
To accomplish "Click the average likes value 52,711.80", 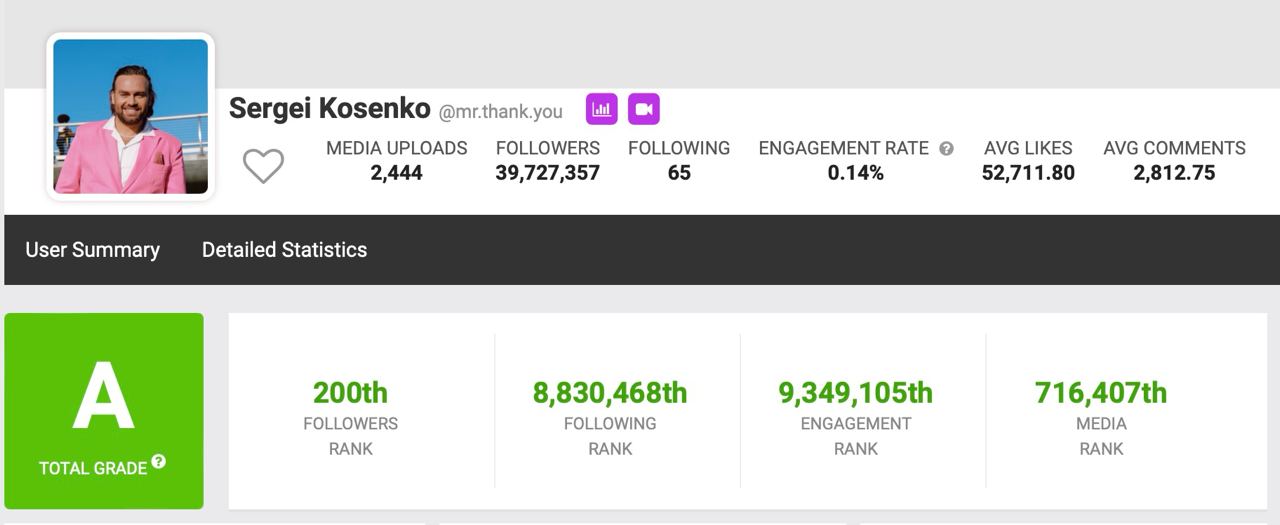I will [x=1028, y=173].
